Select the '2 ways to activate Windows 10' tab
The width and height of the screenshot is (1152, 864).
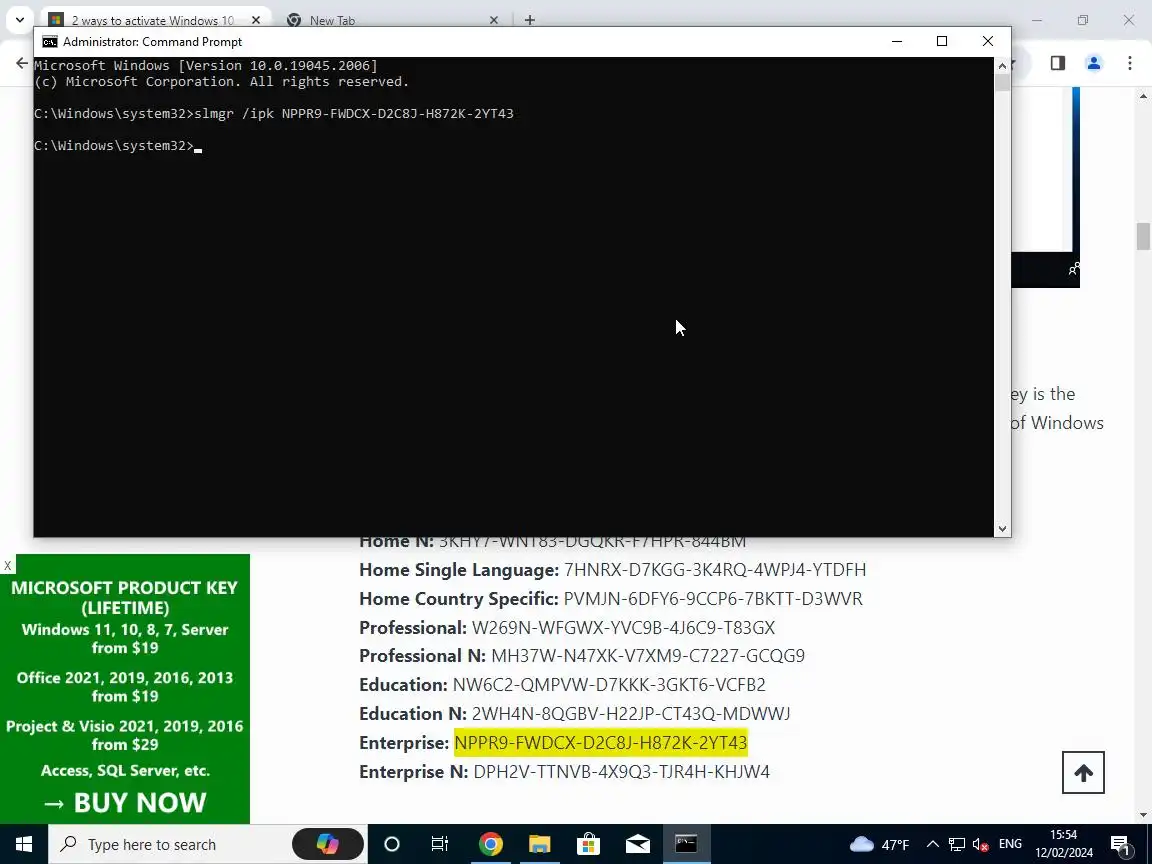pyautogui.click(x=153, y=20)
